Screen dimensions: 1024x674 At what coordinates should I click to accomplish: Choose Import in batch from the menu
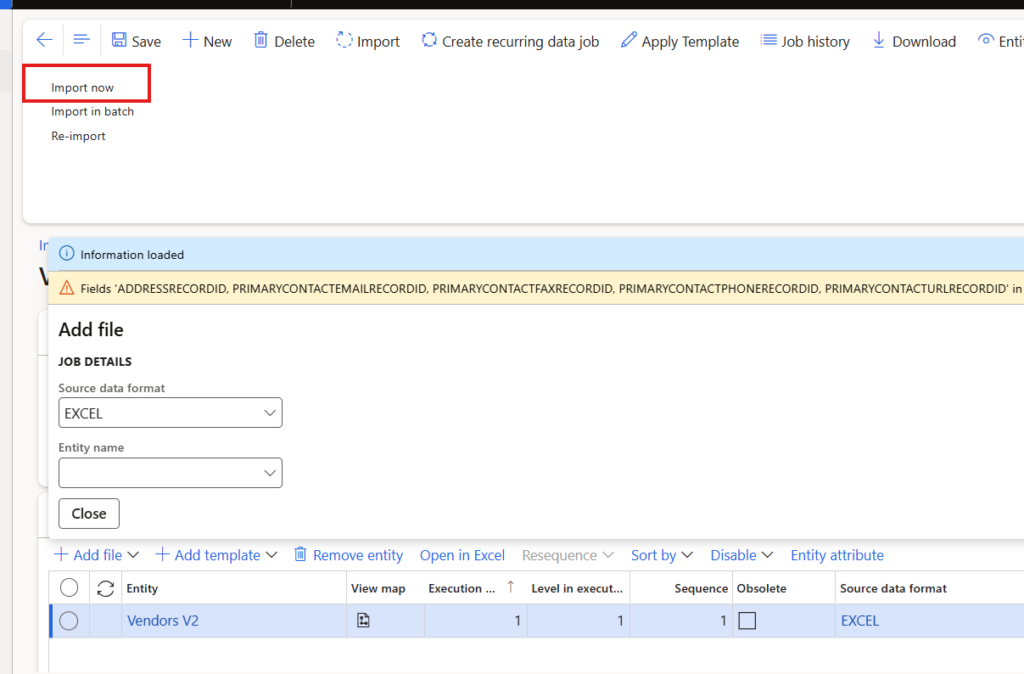92,112
